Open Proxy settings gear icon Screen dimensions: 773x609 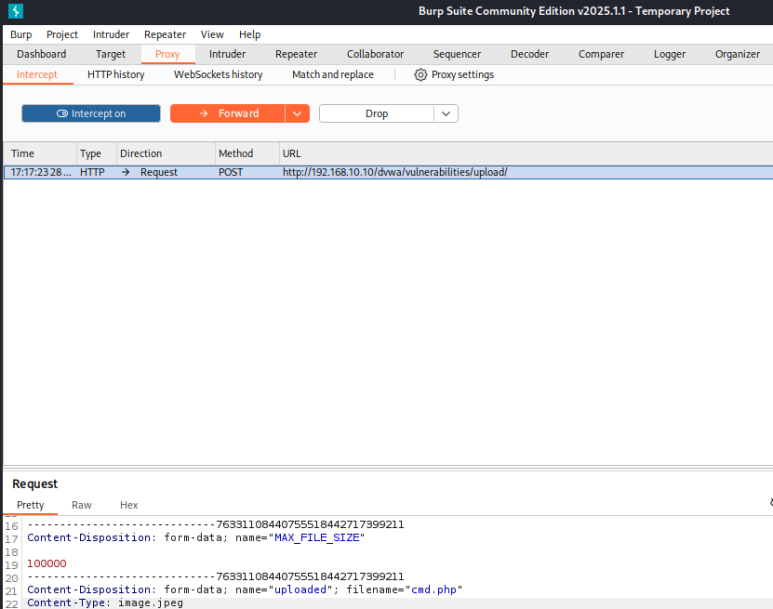tap(420, 74)
